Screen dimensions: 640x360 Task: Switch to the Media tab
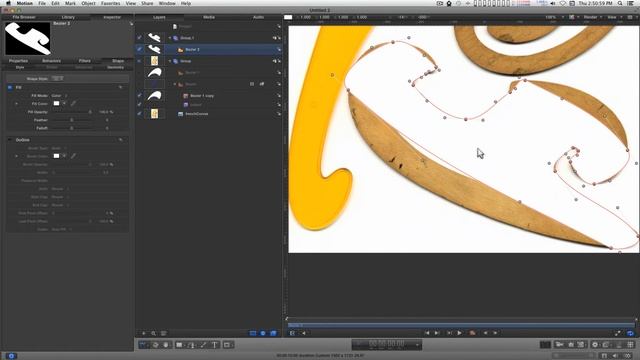(x=209, y=17)
